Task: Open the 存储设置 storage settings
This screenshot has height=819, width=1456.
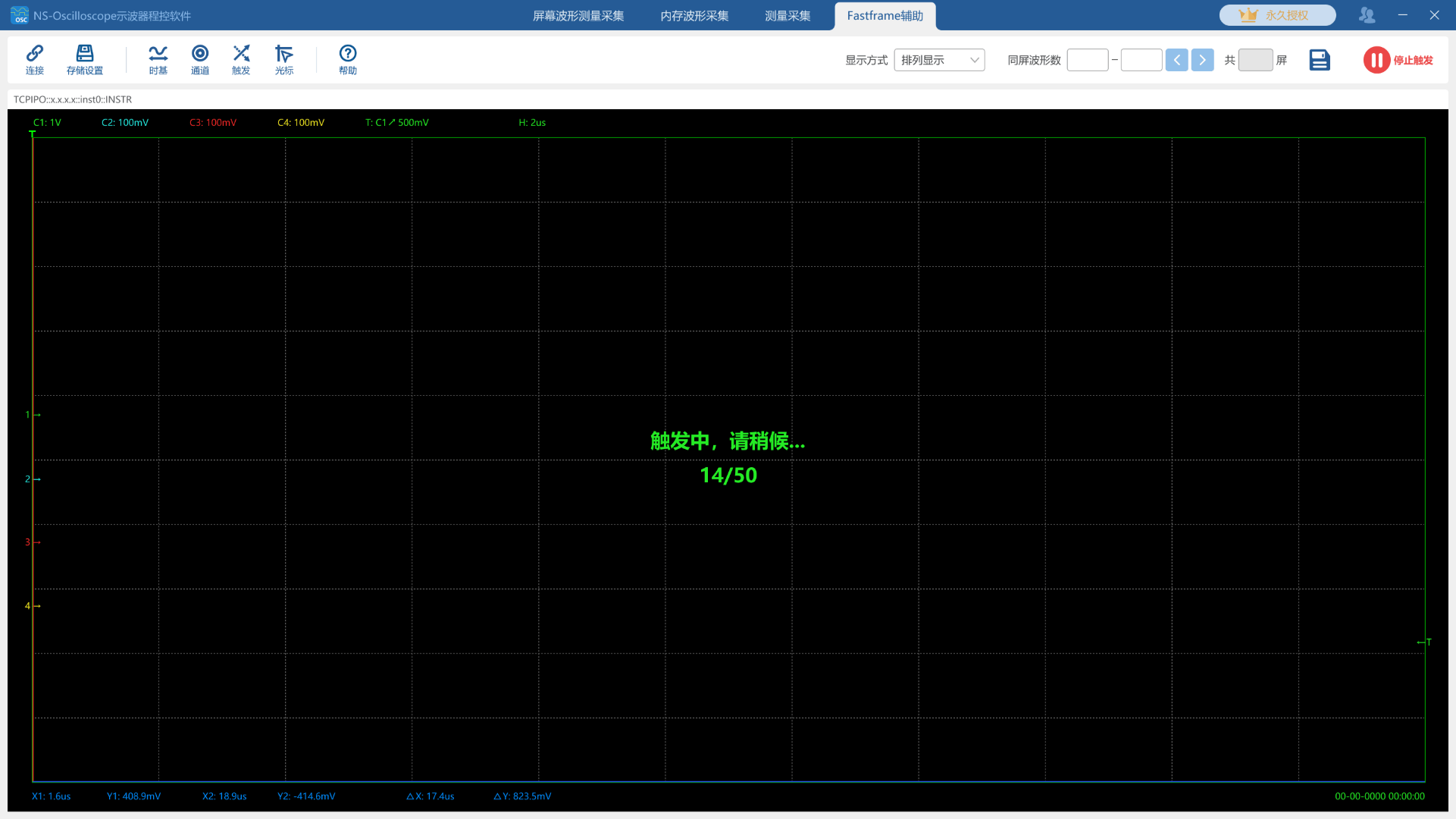Action: [84, 59]
